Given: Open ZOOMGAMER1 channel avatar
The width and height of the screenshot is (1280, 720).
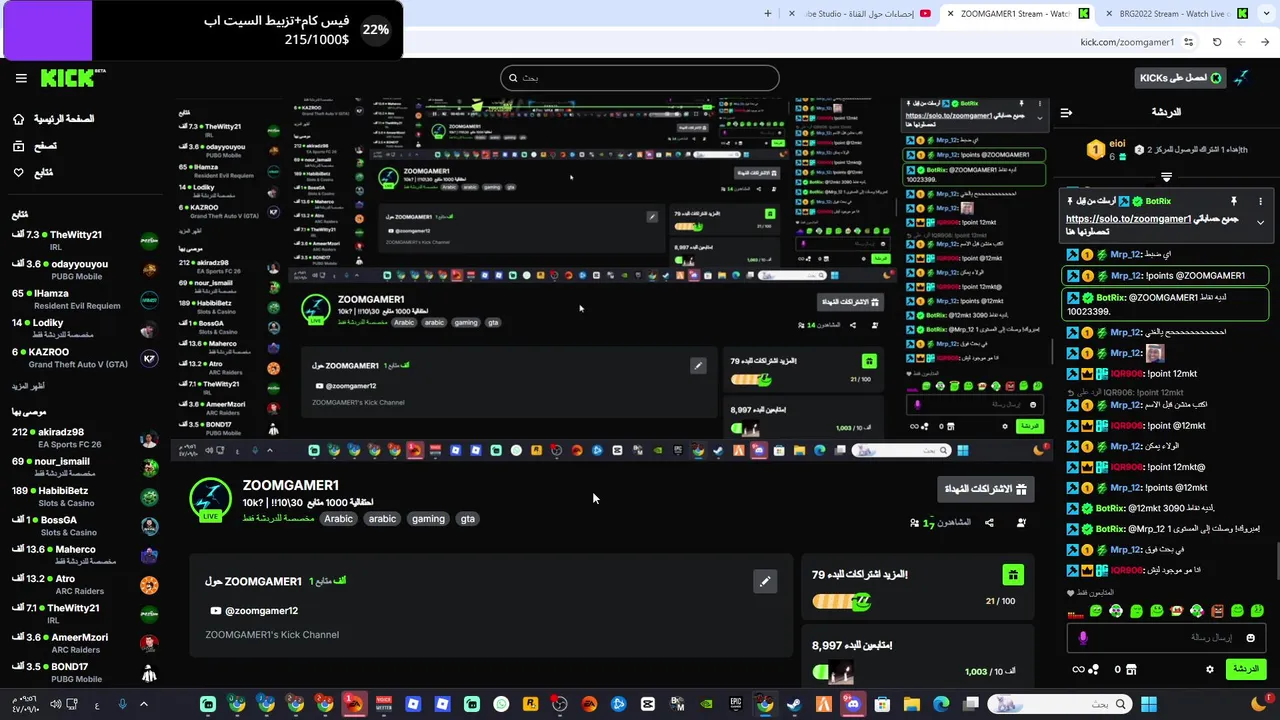Looking at the screenshot, I should click(x=210, y=500).
